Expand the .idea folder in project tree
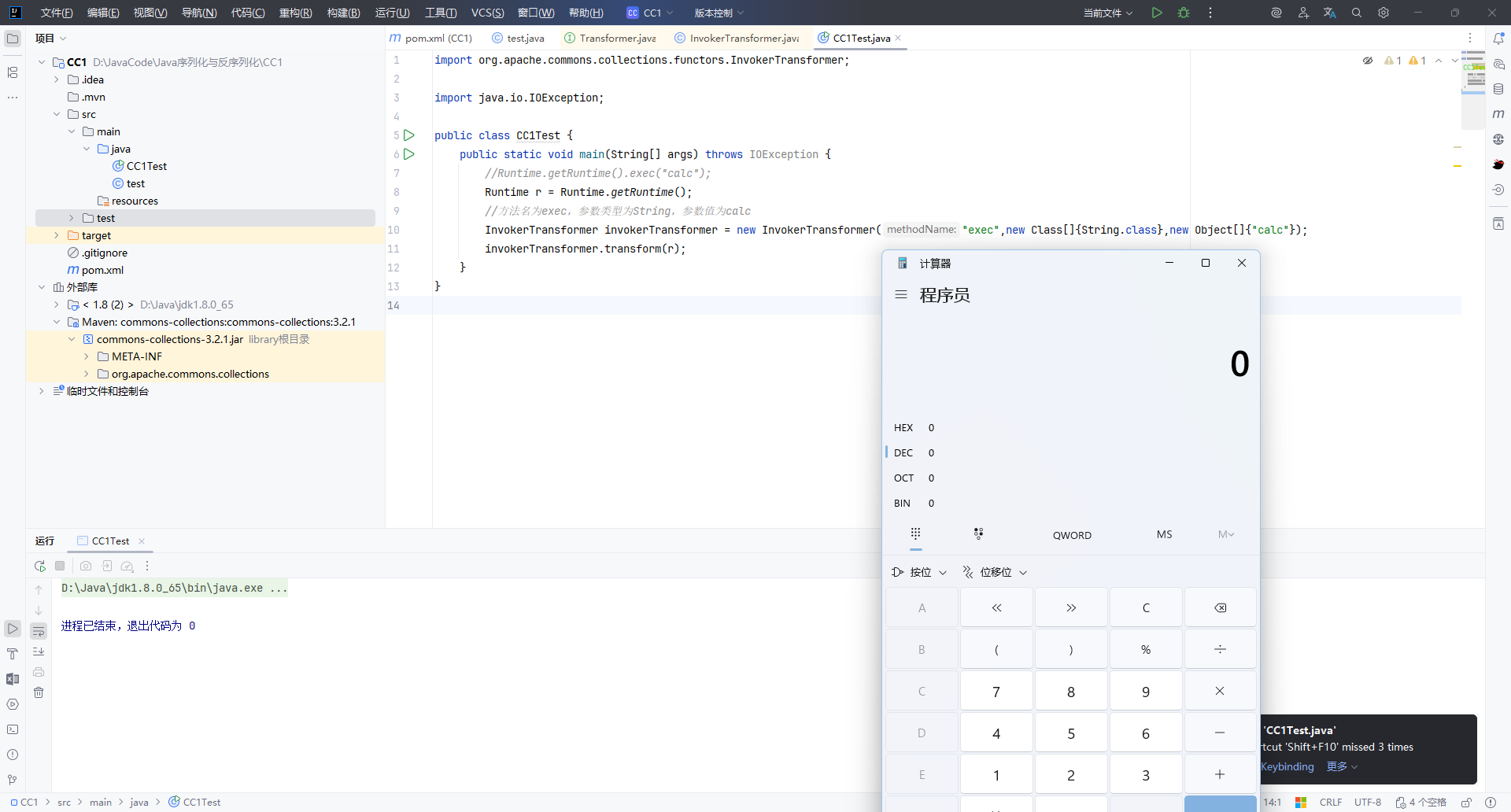 point(57,79)
